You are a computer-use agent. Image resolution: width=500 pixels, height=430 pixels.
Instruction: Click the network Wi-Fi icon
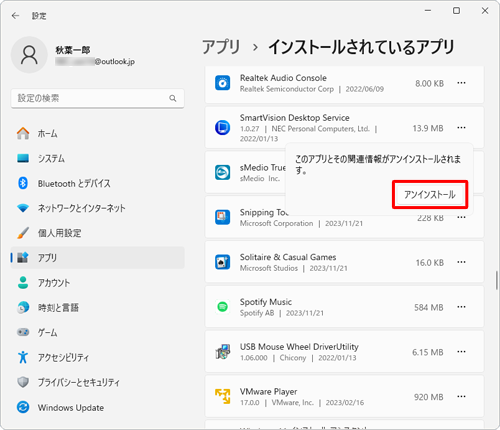(23, 208)
